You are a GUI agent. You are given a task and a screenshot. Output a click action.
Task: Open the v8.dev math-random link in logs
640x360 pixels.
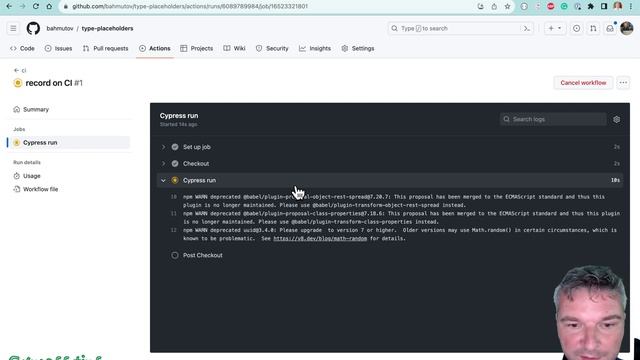click(x=320, y=238)
